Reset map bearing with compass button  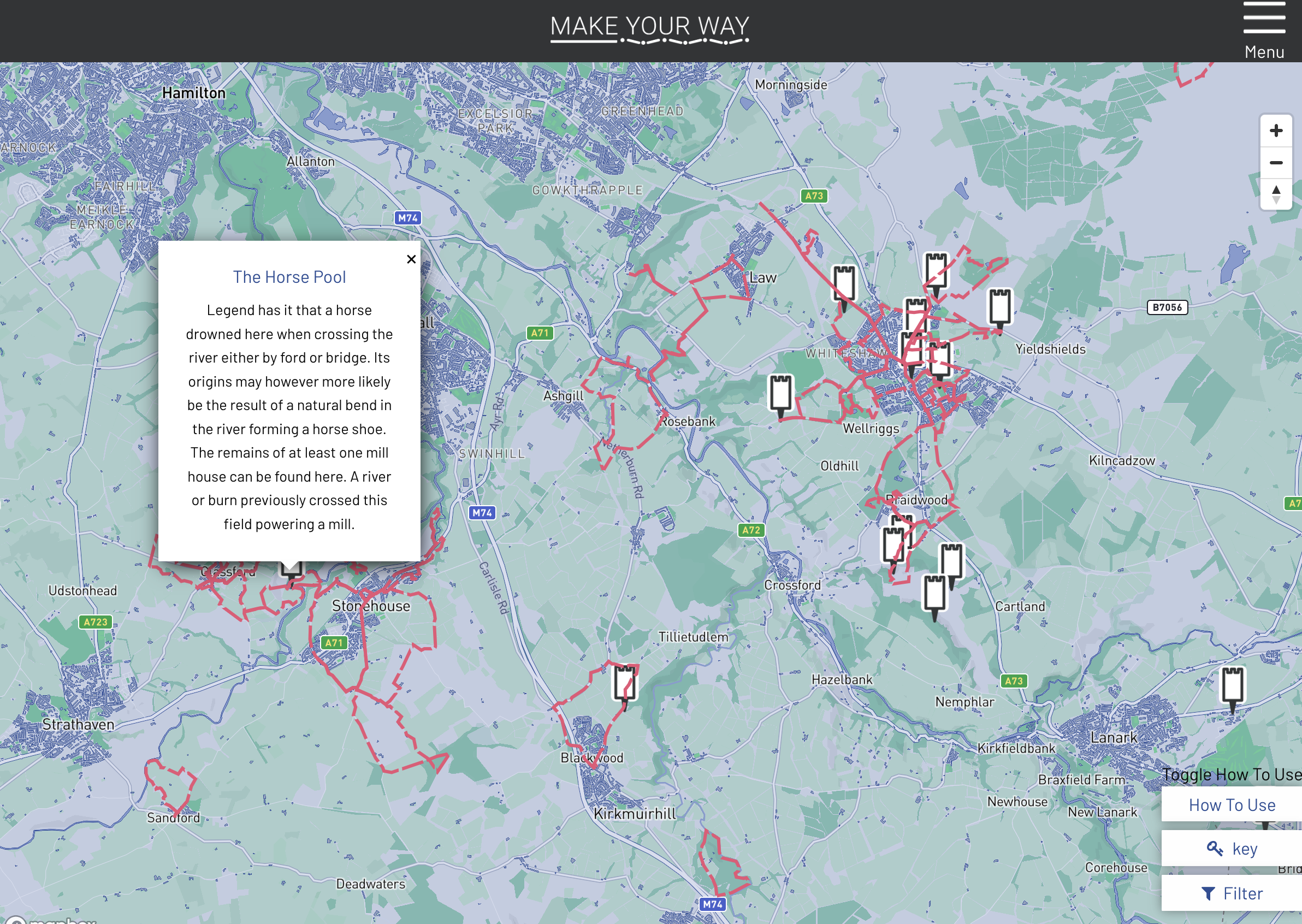click(x=1276, y=194)
